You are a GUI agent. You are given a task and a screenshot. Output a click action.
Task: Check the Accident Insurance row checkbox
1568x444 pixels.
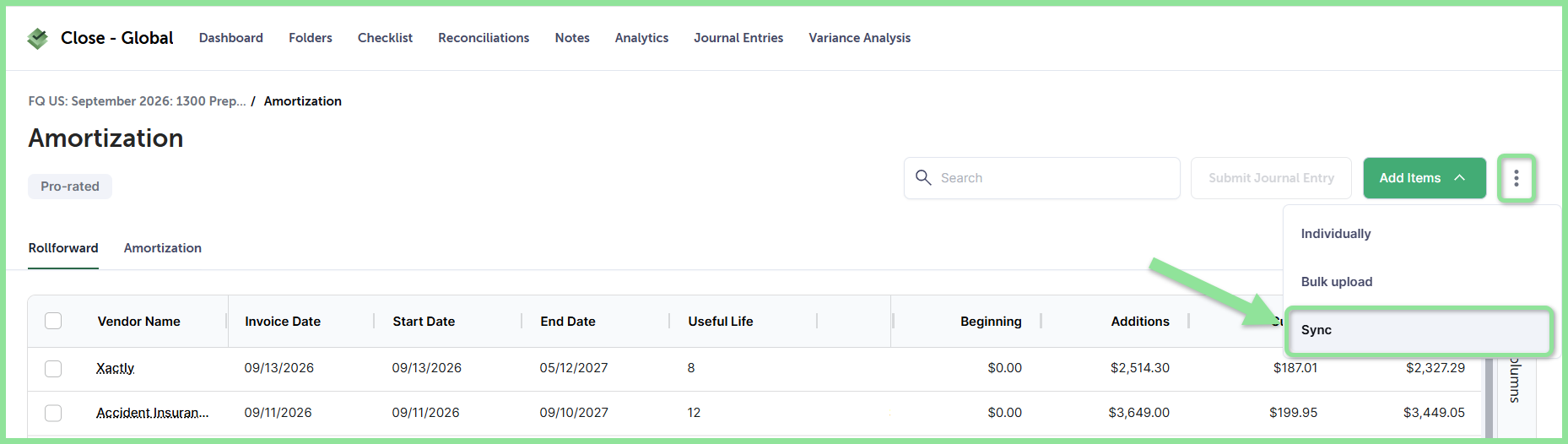pyautogui.click(x=53, y=413)
